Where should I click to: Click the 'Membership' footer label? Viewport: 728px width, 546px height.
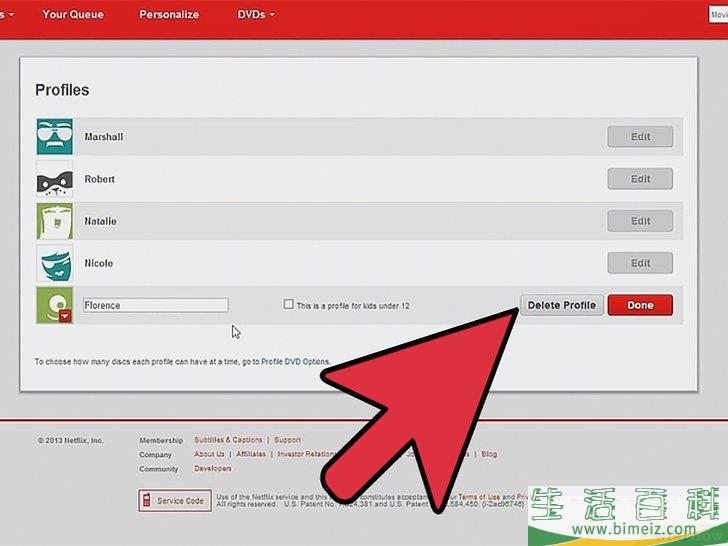coord(161,440)
